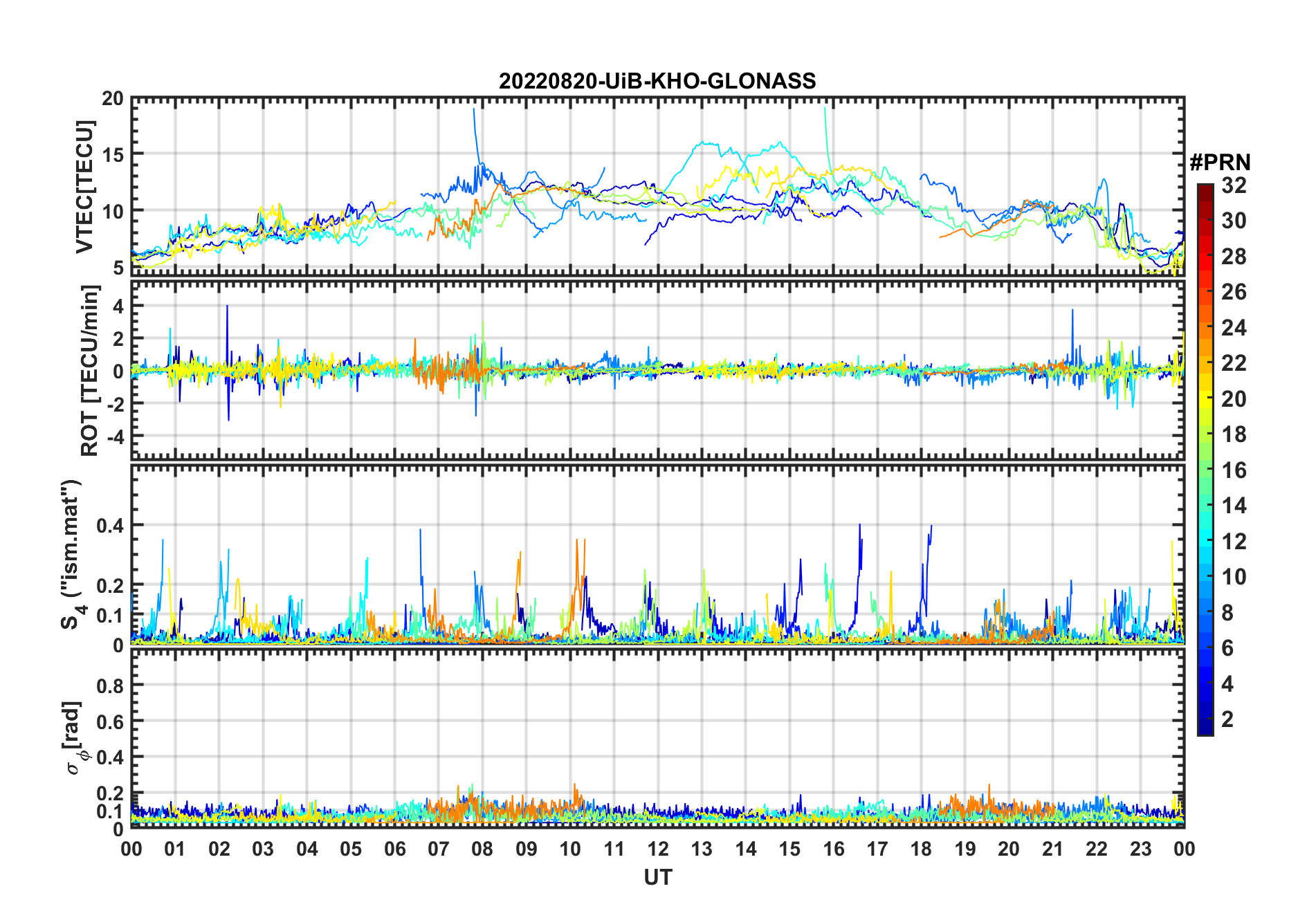Click the "5" tick on VTEC y-axis
The width and height of the screenshot is (1316, 920).
point(118,268)
